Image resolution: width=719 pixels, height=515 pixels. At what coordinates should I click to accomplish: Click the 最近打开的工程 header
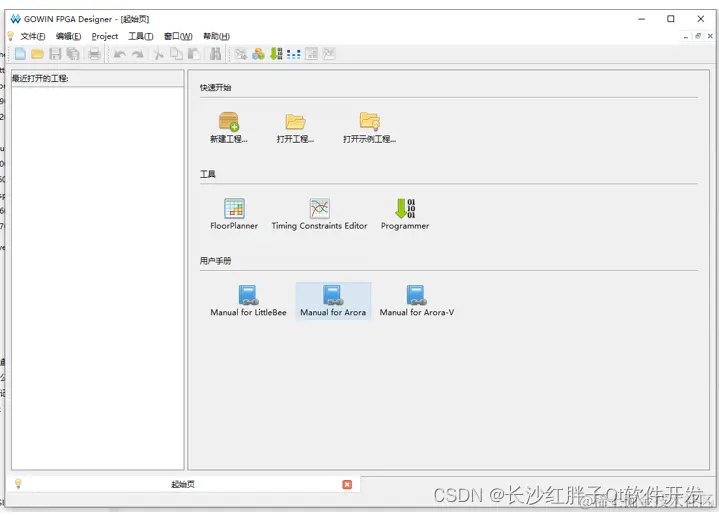pos(98,78)
